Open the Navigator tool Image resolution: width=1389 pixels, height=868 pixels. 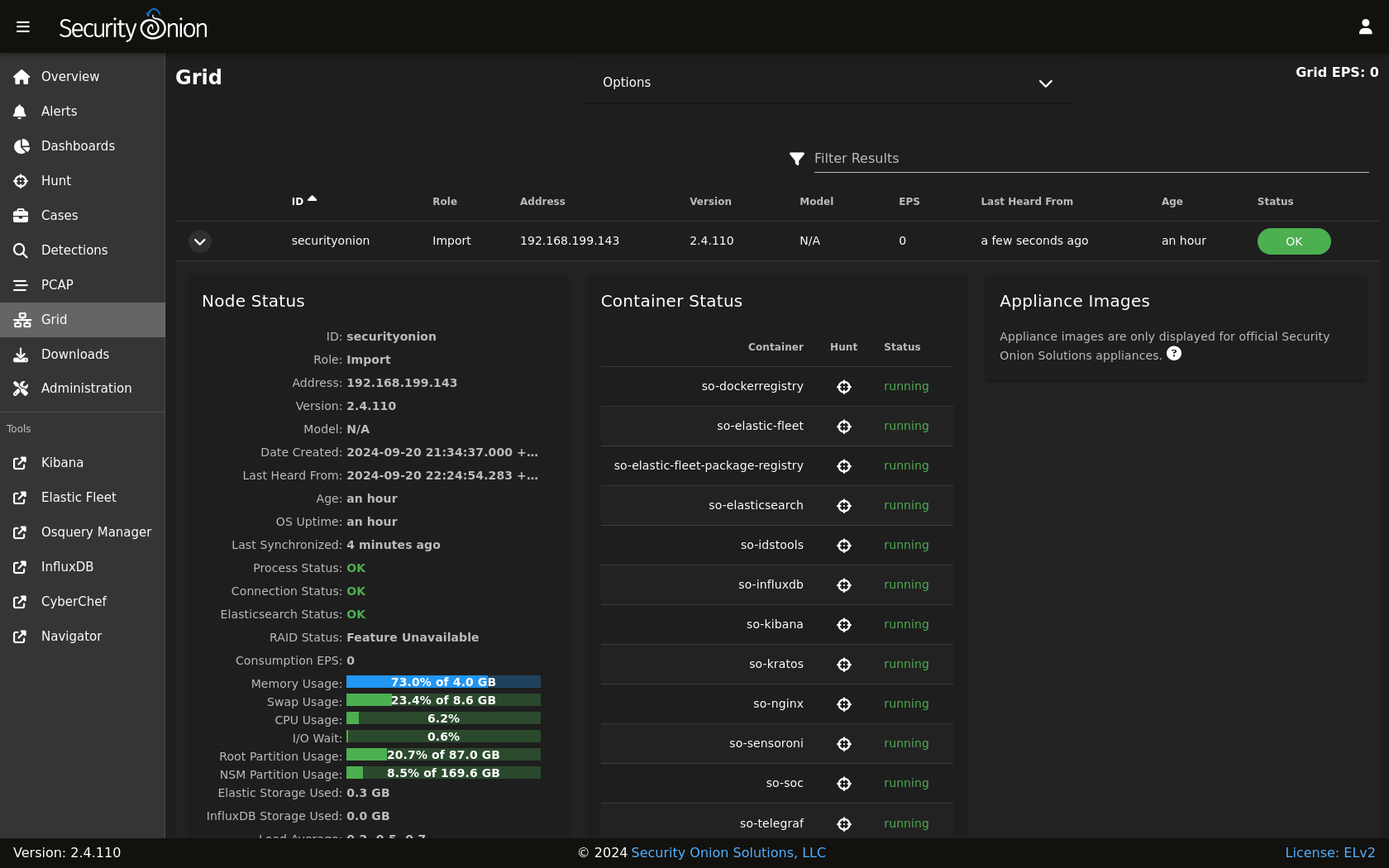point(83,637)
